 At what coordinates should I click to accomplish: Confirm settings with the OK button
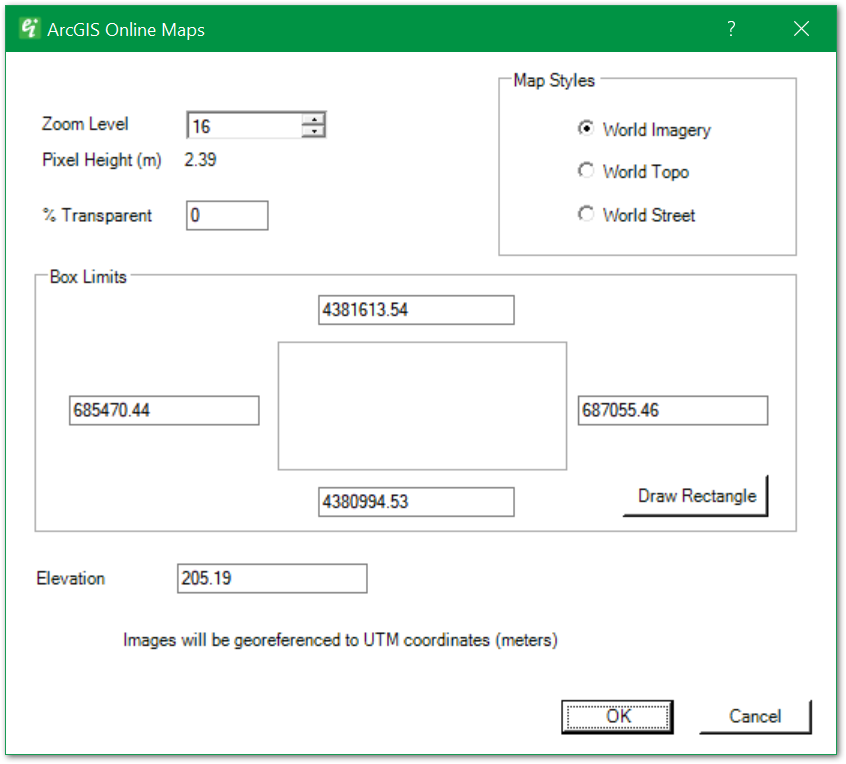tap(617, 716)
